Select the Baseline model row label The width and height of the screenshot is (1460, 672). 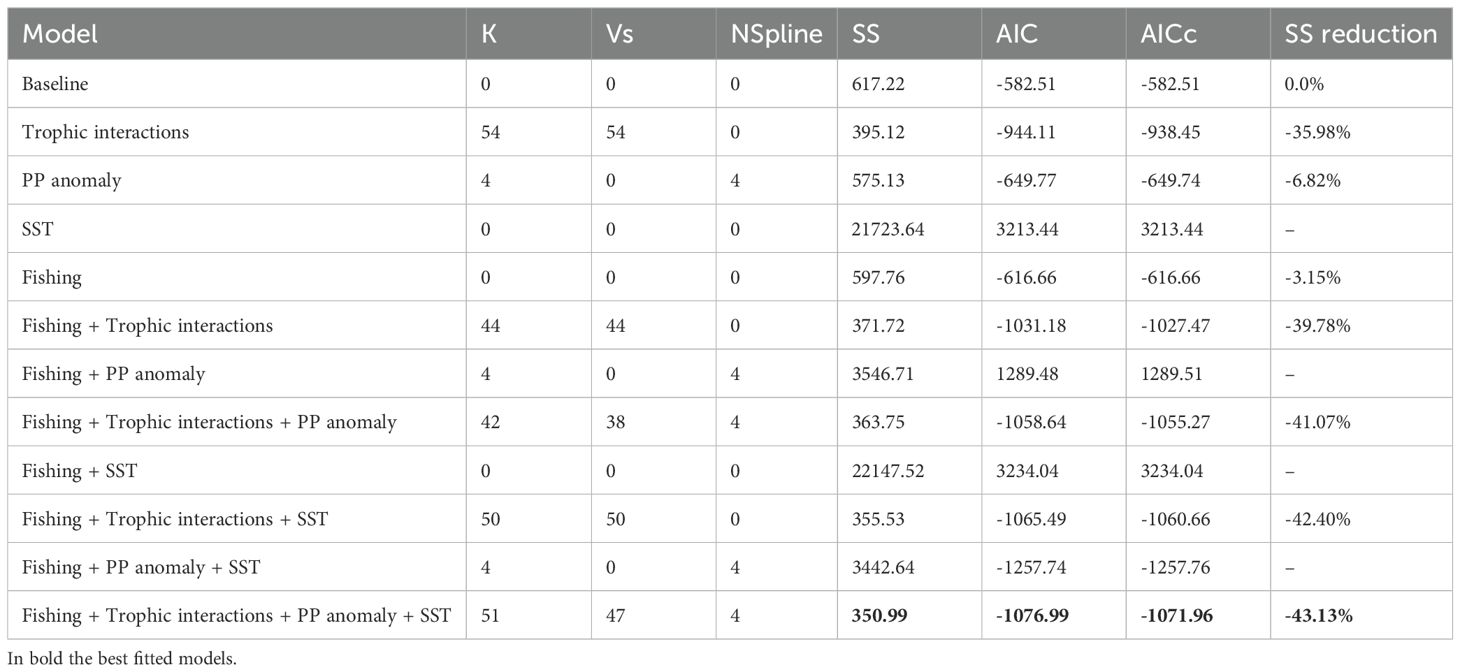pyautogui.click(x=55, y=84)
